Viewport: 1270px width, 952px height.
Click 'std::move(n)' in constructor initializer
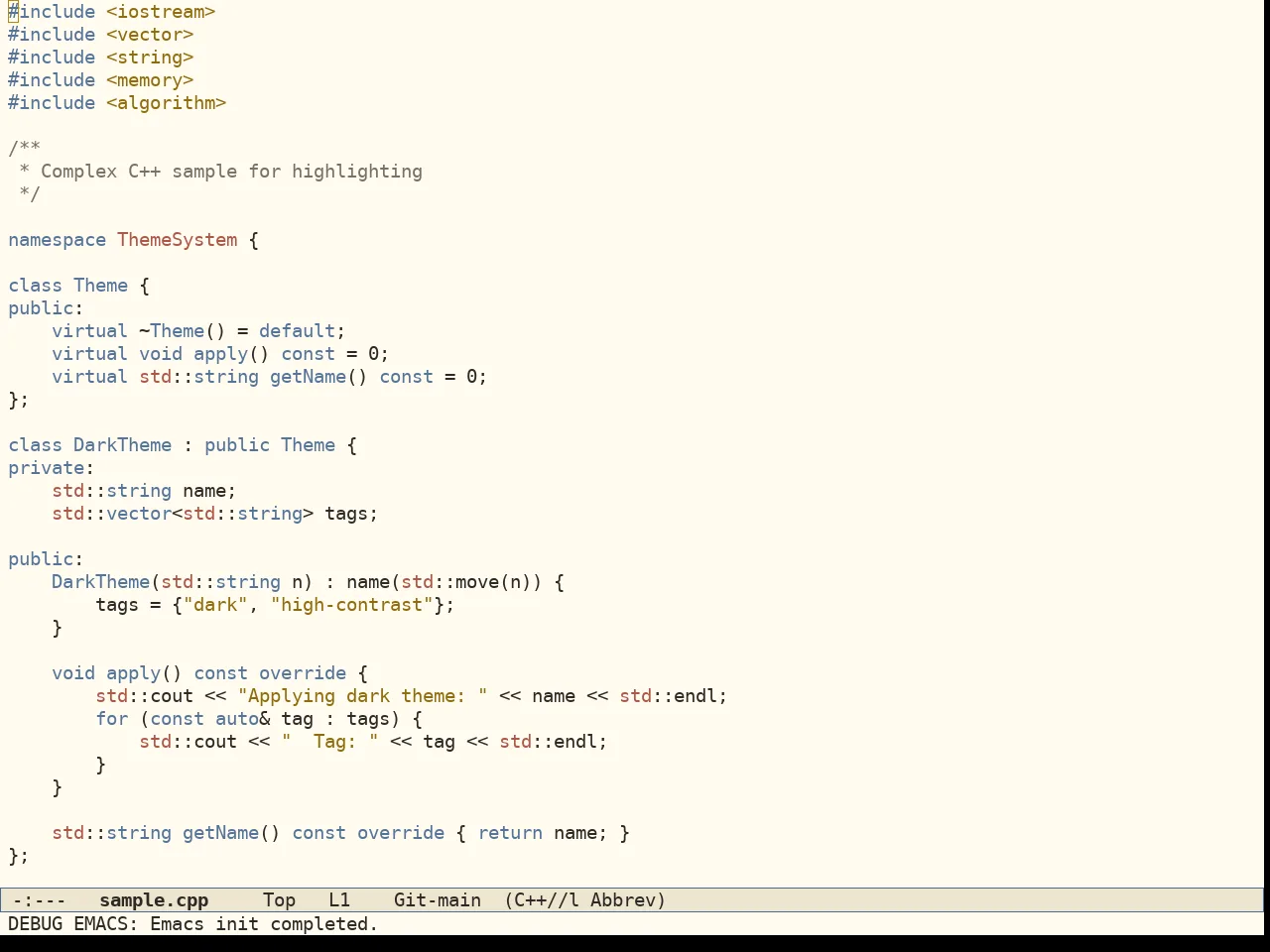(466, 582)
